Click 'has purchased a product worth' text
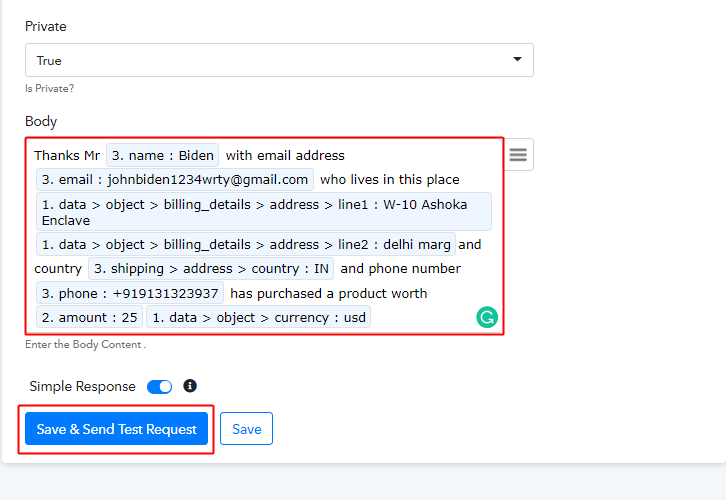The height and width of the screenshot is (500, 726). coord(329,293)
